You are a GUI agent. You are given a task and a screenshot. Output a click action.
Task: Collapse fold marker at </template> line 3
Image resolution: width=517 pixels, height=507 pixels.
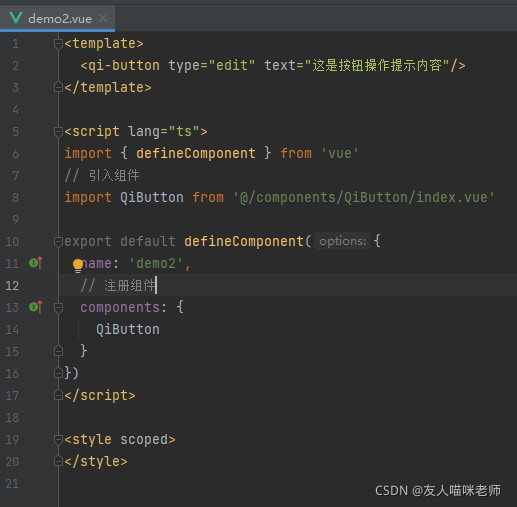pos(58,87)
